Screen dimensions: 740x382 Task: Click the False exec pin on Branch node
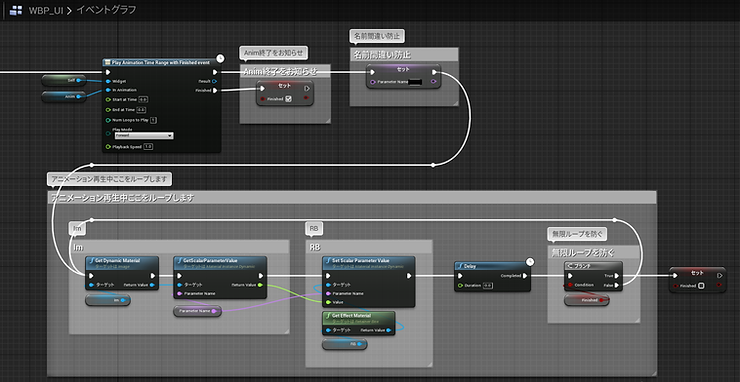pyautogui.click(x=617, y=285)
